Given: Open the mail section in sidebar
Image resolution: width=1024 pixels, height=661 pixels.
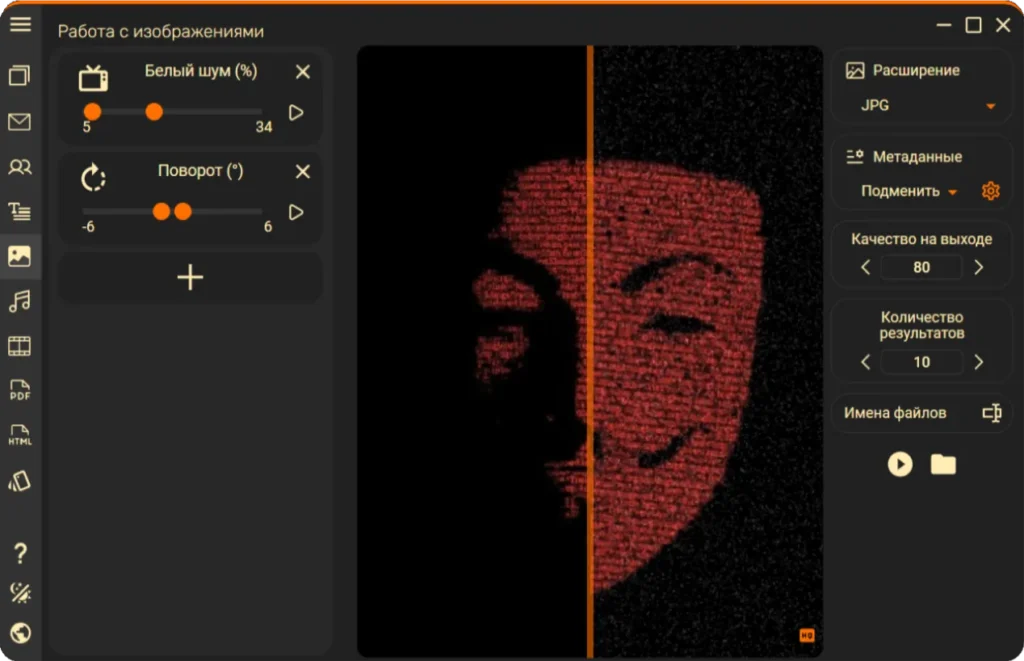Looking at the screenshot, I should click(x=20, y=121).
